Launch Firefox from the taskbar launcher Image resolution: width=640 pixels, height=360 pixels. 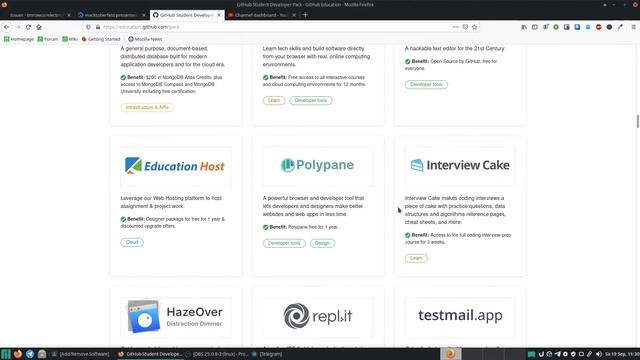(18, 354)
